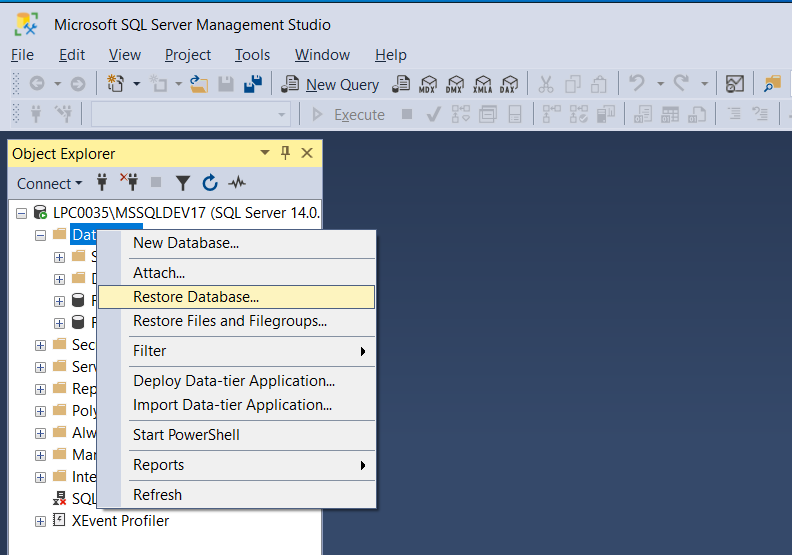Choose New Database in the context menu
Screen dimensions: 792x555
[186, 243]
